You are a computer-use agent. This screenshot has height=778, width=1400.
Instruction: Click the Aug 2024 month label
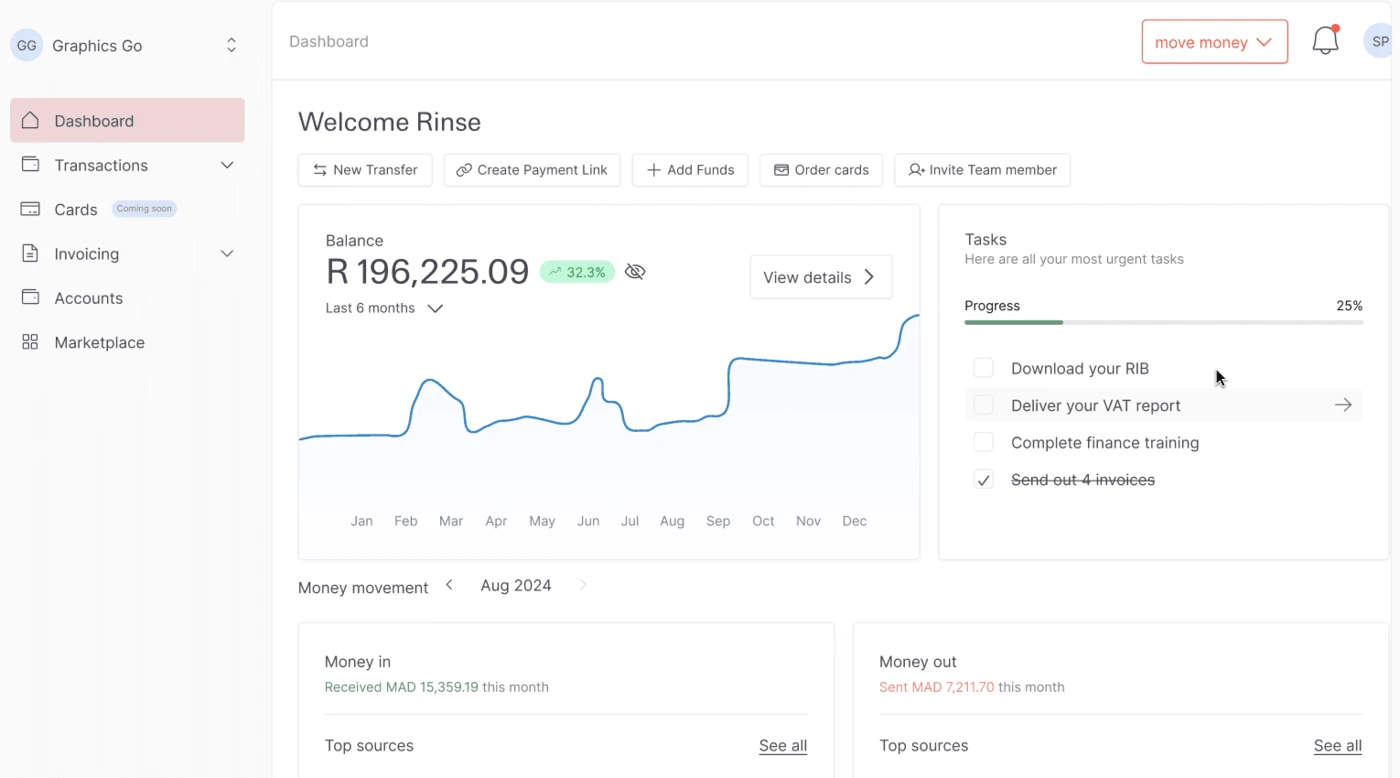[516, 585]
